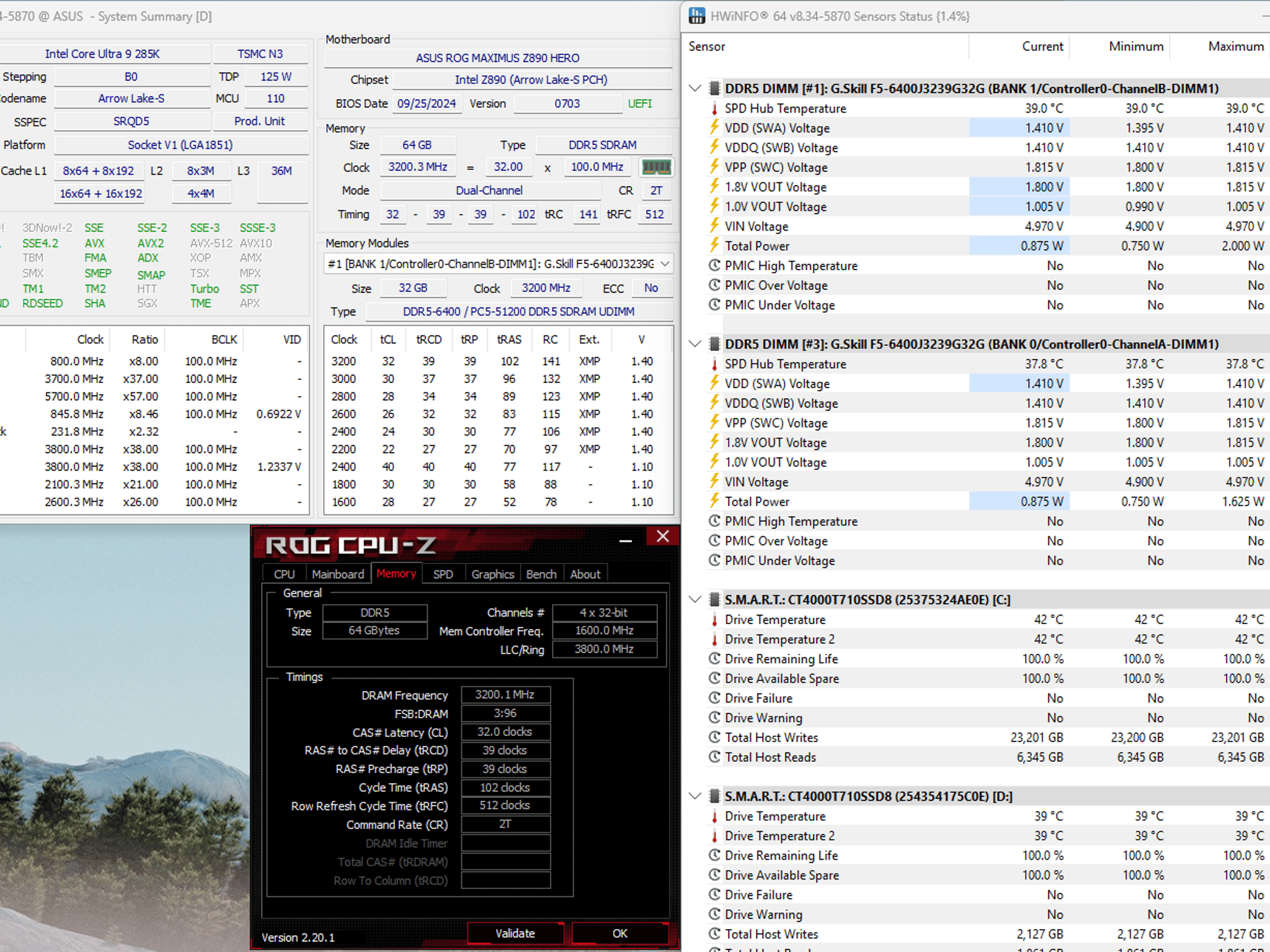The height and width of the screenshot is (952, 1270).
Task: Open the SPD tab in ROG CPU-Z
Action: (443, 575)
